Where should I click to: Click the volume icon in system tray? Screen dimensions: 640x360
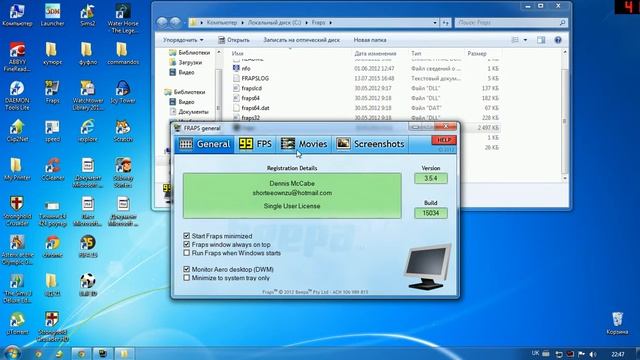pyautogui.click(x=593, y=354)
